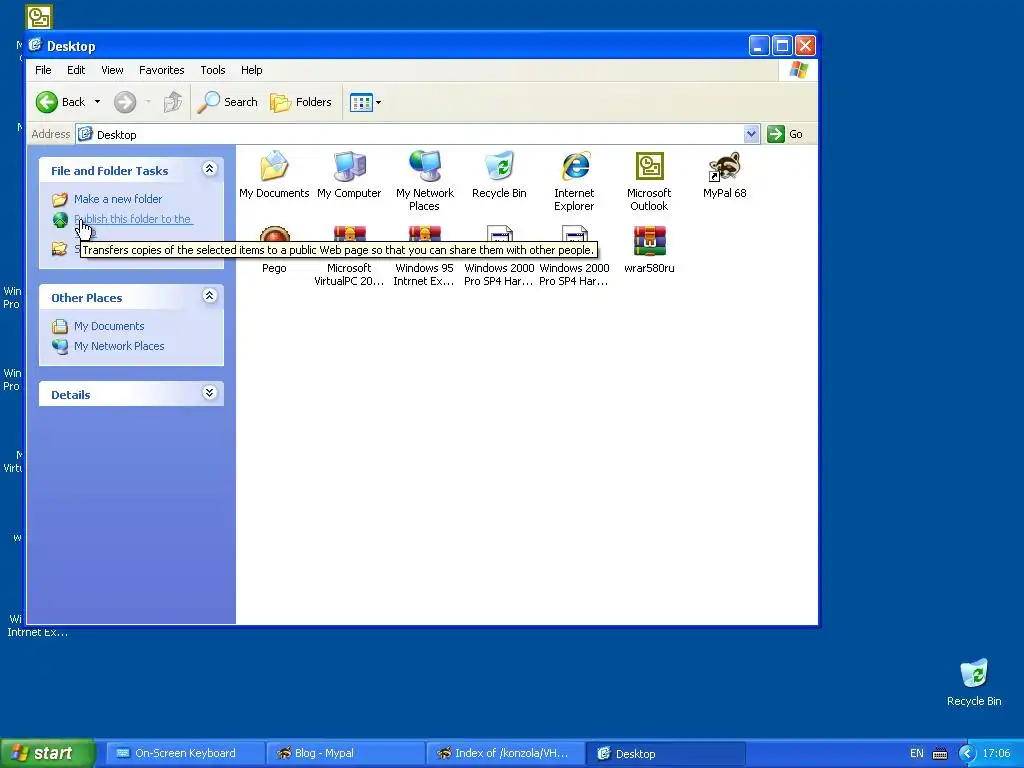Image resolution: width=1024 pixels, height=768 pixels.
Task: Open the Tools menu
Action: [212, 70]
